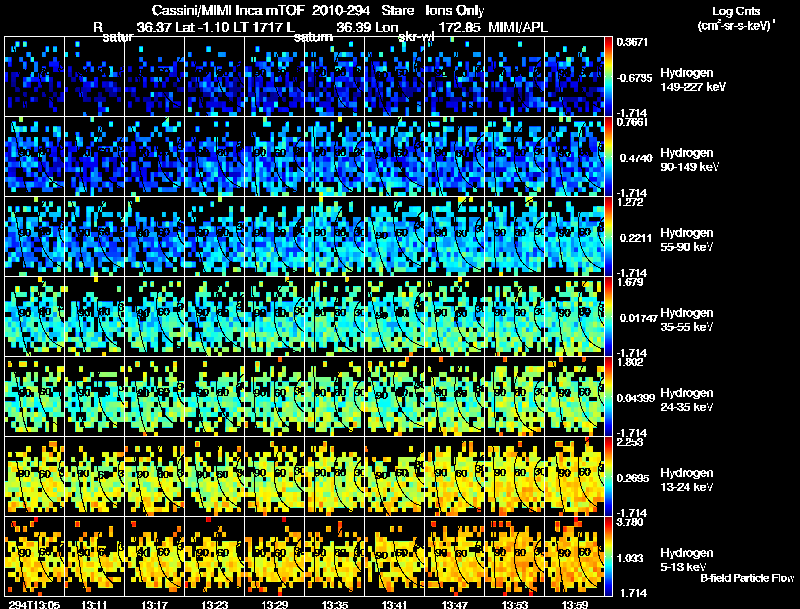Image resolution: width=800 pixels, height=609 pixels.
Task: Select the Hydrogen 55-90 keV row label
Action: 687,240
